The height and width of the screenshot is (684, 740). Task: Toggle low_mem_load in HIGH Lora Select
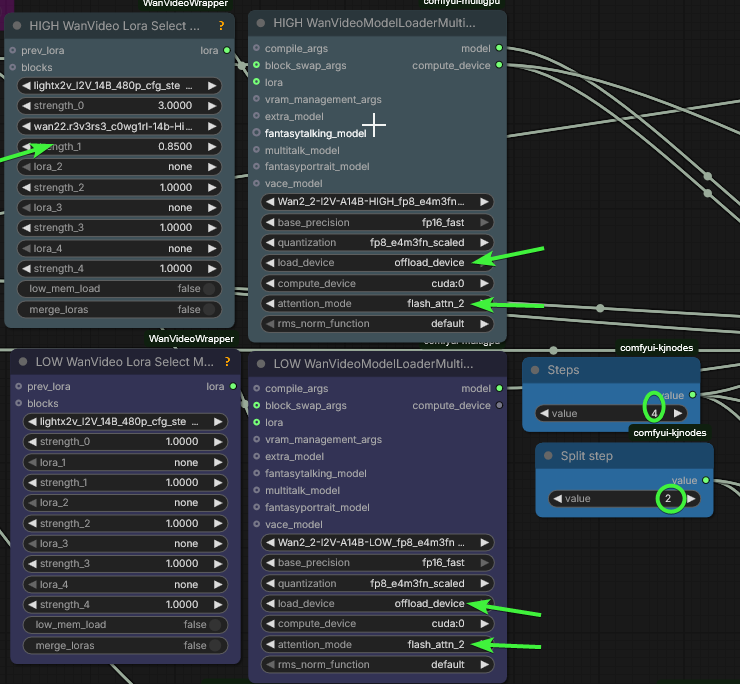coord(210,289)
